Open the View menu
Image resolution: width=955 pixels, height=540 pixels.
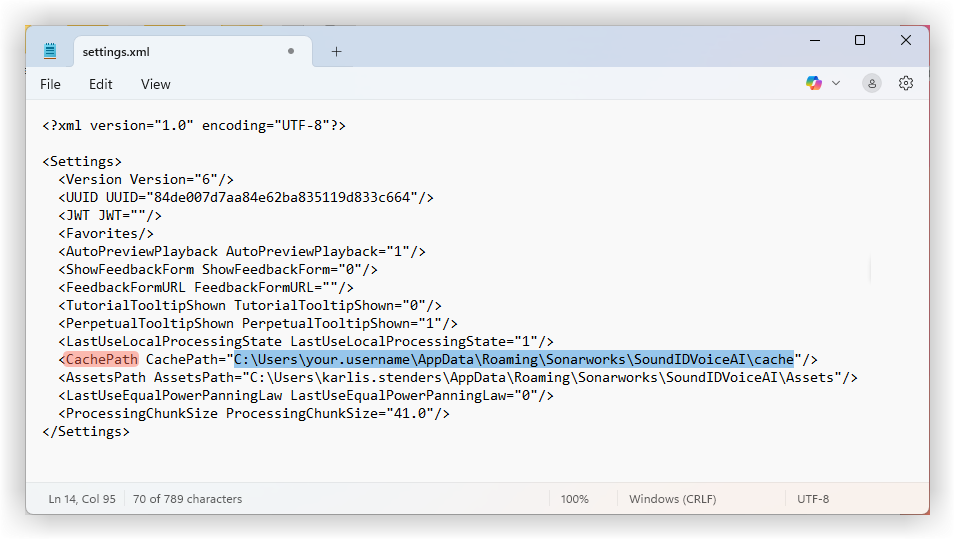156,85
